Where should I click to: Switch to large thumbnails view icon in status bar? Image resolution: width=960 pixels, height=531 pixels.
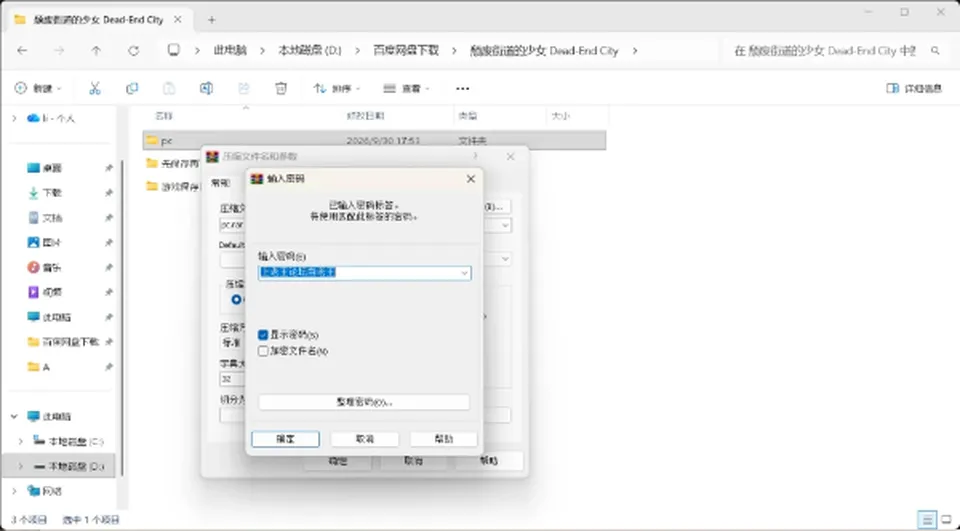(x=947, y=520)
